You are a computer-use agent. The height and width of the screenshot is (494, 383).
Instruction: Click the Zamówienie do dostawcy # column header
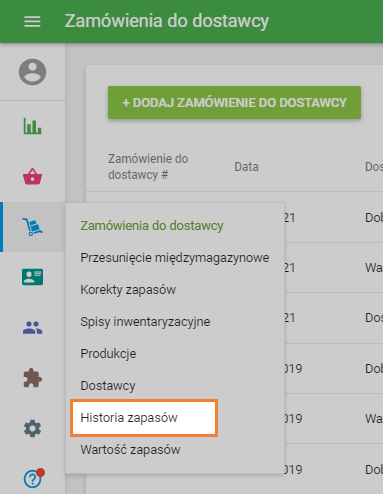click(148, 167)
